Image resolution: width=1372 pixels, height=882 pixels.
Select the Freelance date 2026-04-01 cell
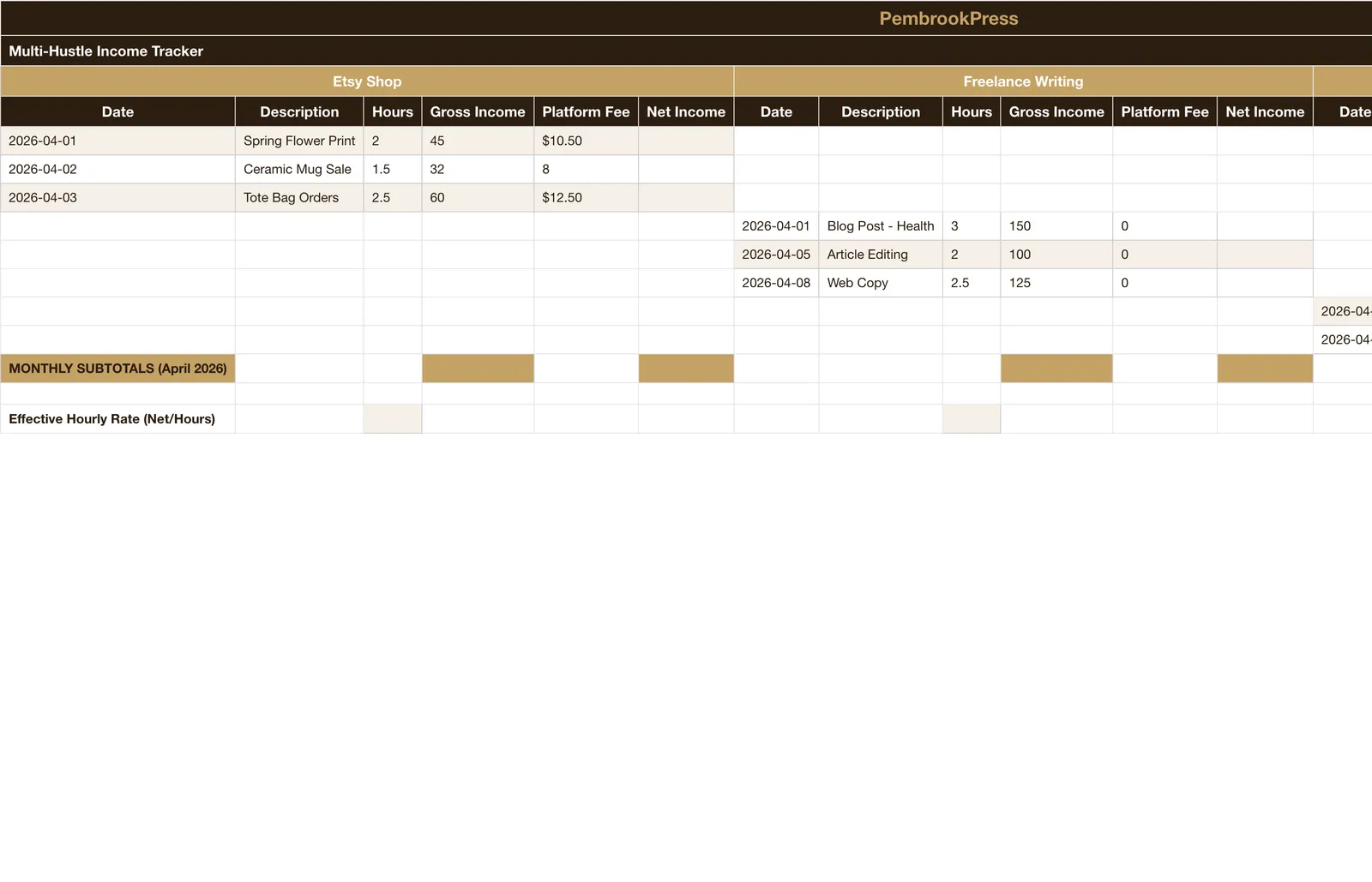point(776,225)
